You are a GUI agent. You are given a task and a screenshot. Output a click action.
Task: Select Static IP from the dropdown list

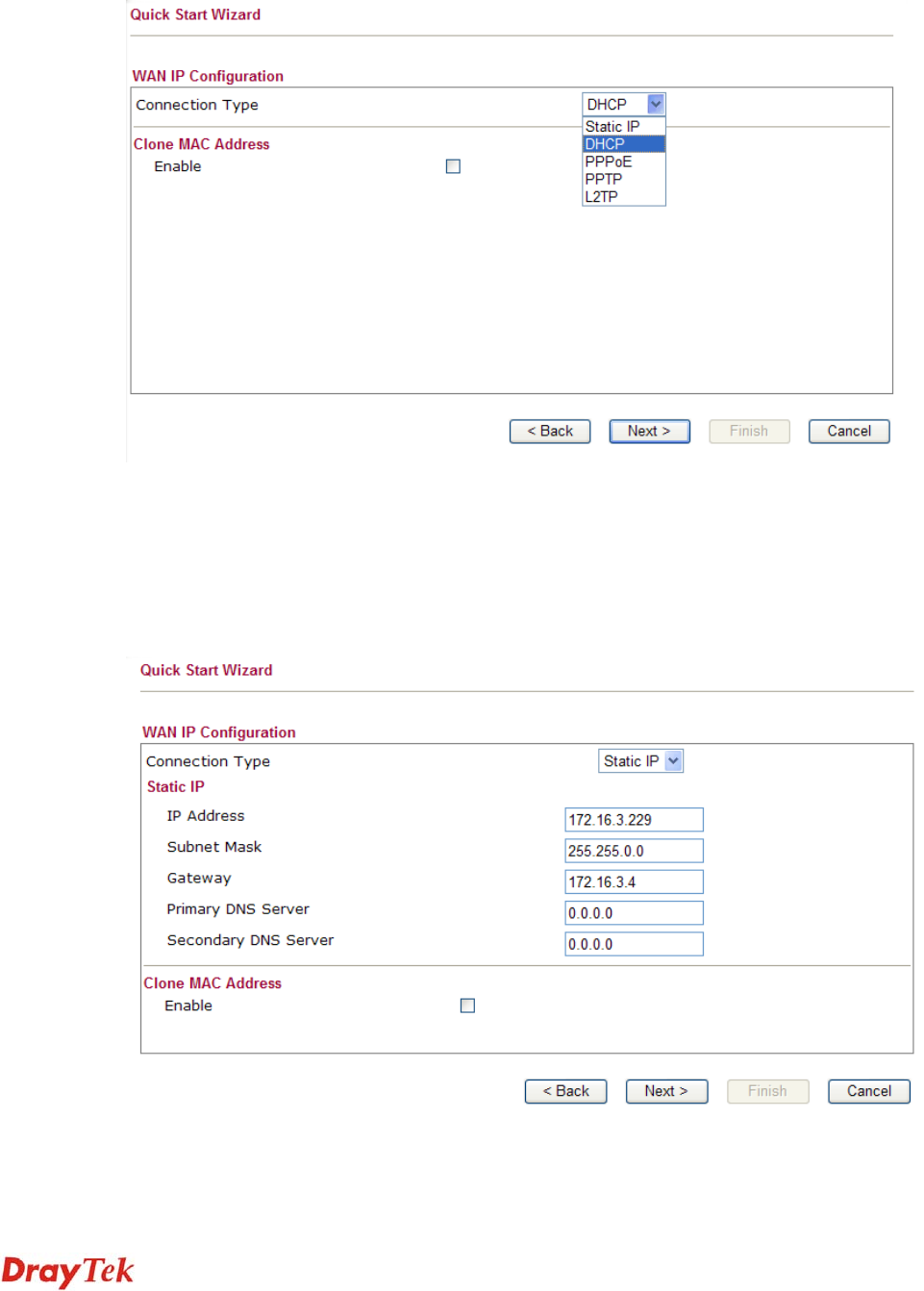click(624, 127)
